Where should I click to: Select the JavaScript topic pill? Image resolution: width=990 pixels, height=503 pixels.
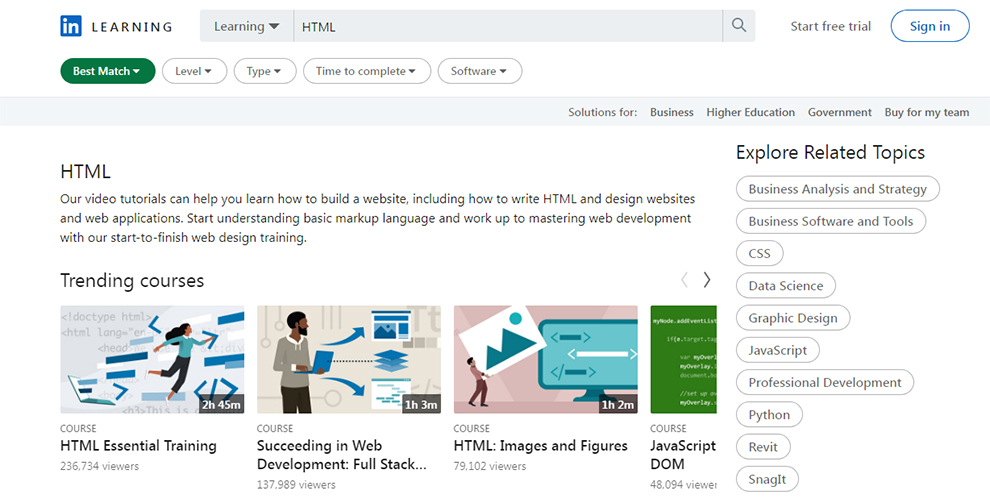click(778, 350)
